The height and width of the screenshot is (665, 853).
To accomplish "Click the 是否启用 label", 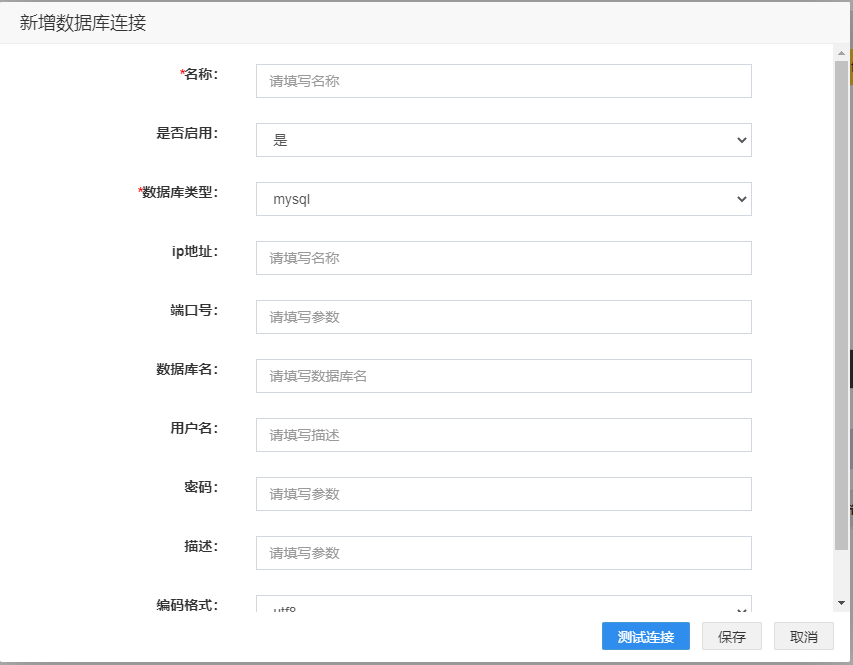I will (187, 133).
